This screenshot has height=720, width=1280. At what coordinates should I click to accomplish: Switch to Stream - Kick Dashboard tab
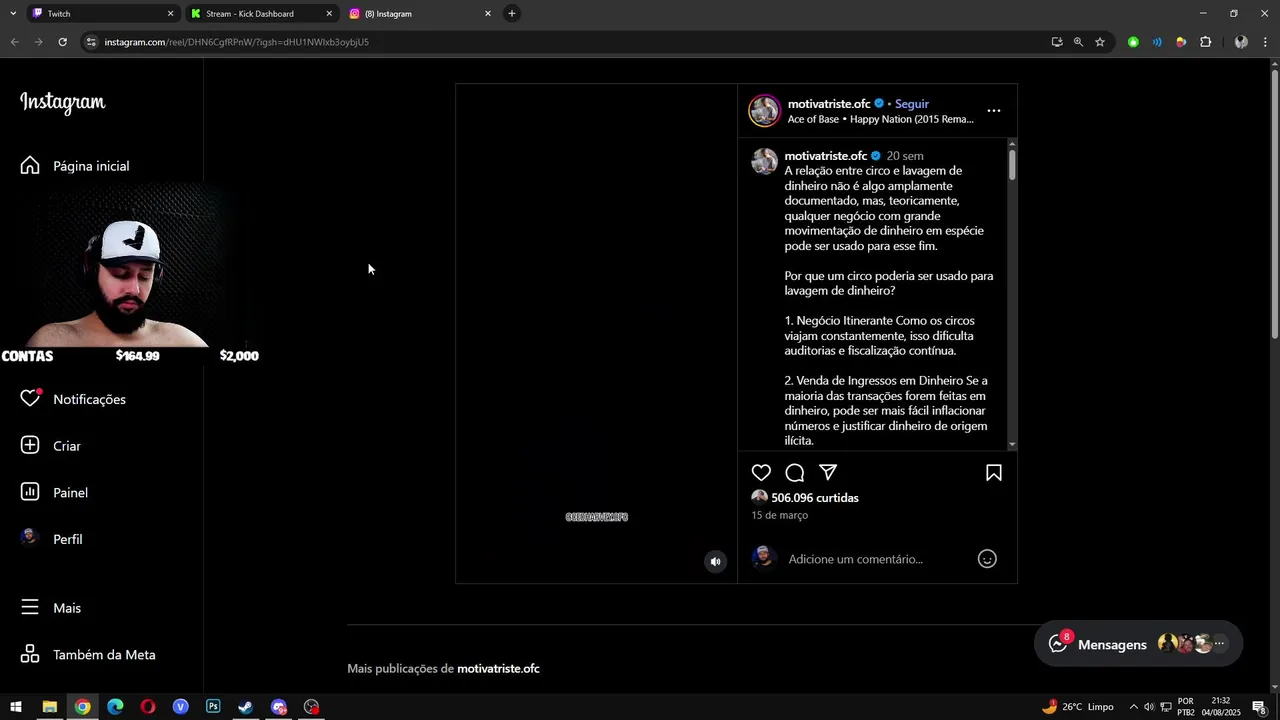coord(260,14)
